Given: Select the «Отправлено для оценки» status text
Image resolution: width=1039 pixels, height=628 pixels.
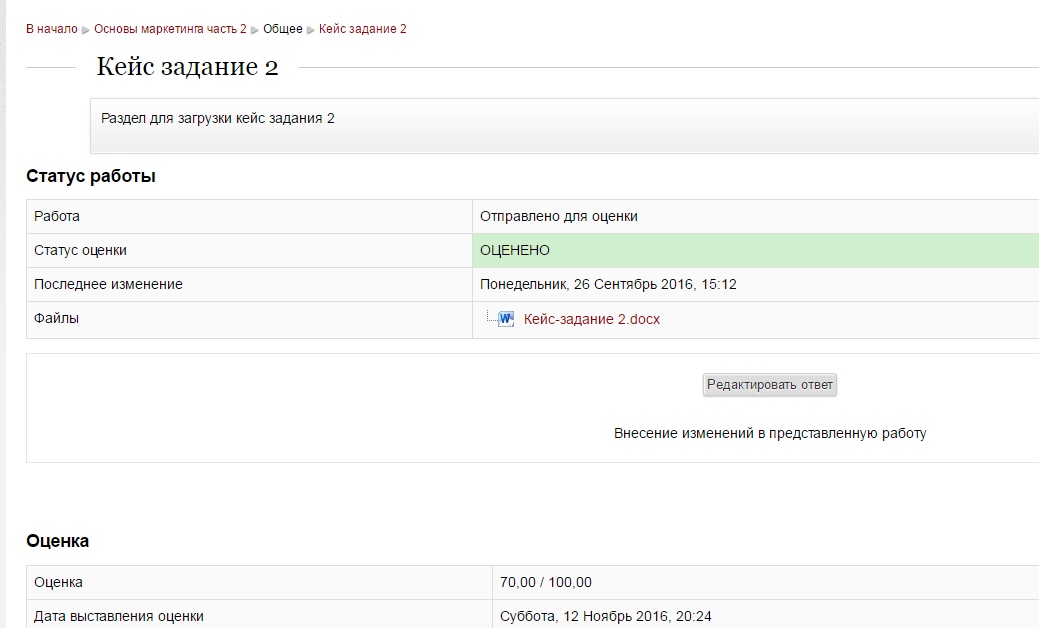Looking at the screenshot, I should click(x=558, y=216).
